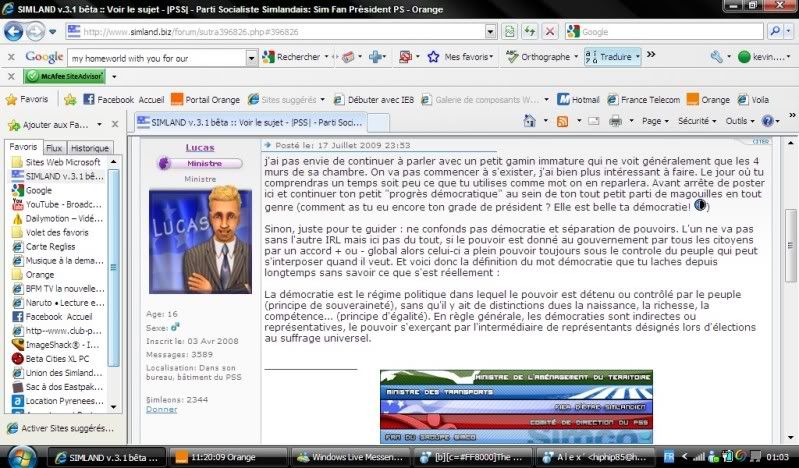Open McAfee SiteAdvisor dropdown arrow
Screen dimensions: 799x468
pos(114,77)
